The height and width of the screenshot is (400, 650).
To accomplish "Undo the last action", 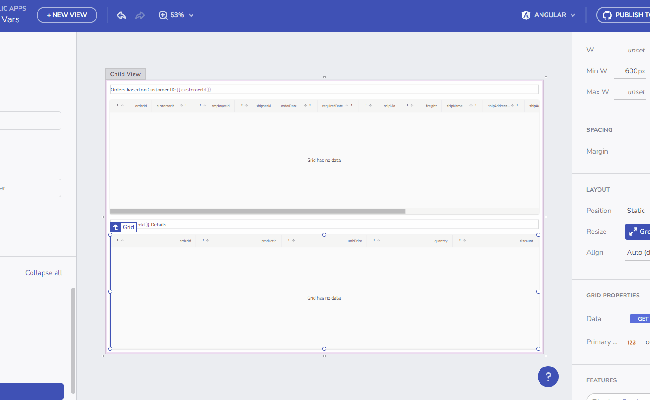I will coord(121,15).
